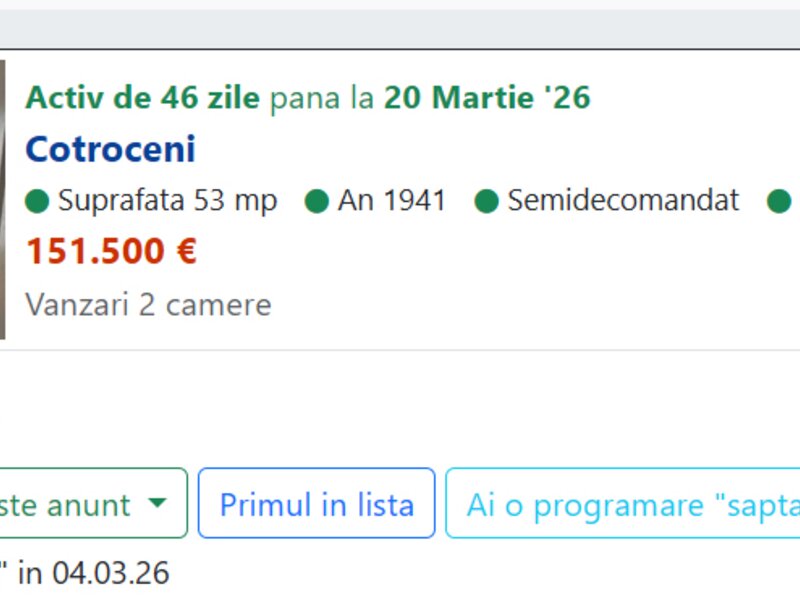Select the Vanzari 2 camere category text
This screenshot has width=800, height=600.
coord(148,304)
